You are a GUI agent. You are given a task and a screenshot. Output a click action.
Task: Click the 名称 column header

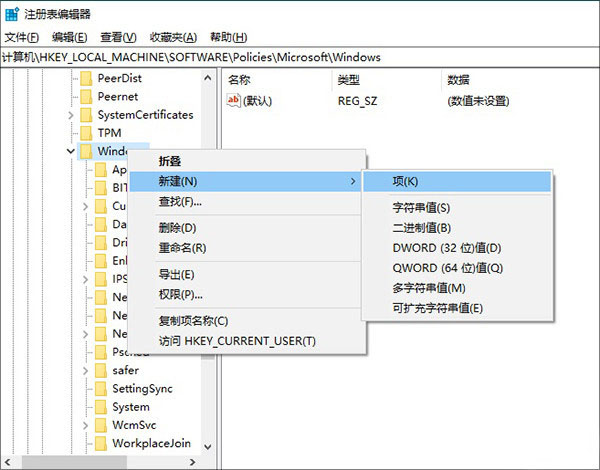(239, 79)
